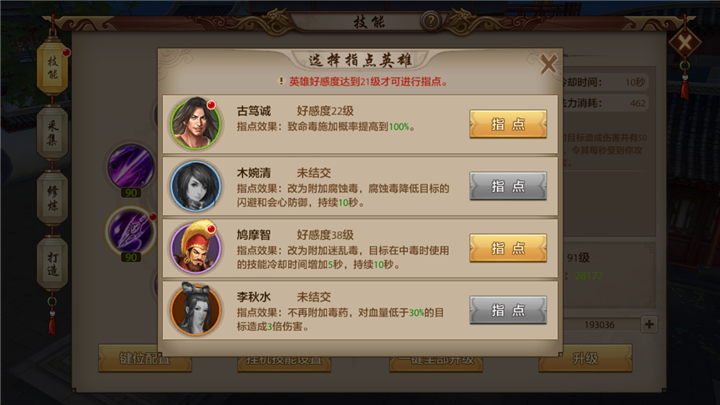Screen dimensions: 720x405
Task: Click grey 指点 button for 李秋水
Action: 508,310
